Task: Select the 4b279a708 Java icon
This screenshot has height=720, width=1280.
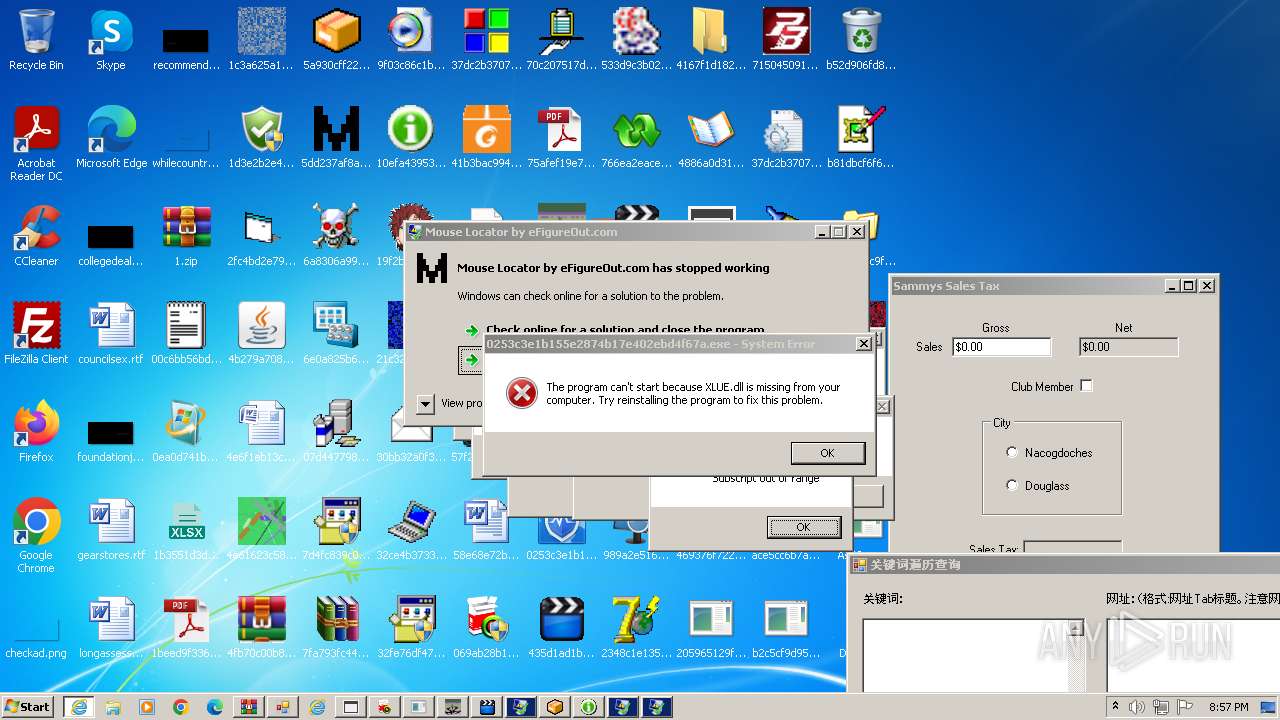Action: [261, 334]
